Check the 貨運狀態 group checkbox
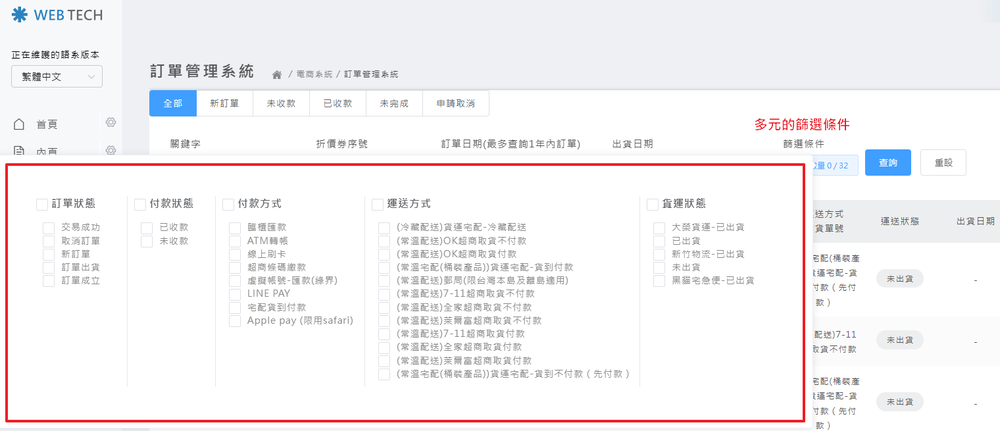The height and width of the screenshot is (431, 1000). pos(652,204)
